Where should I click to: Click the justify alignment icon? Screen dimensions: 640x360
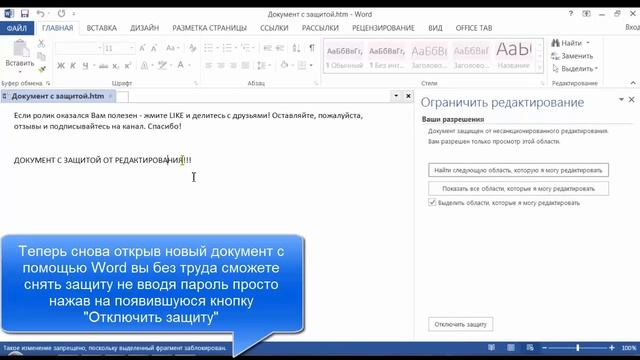coord(245,65)
